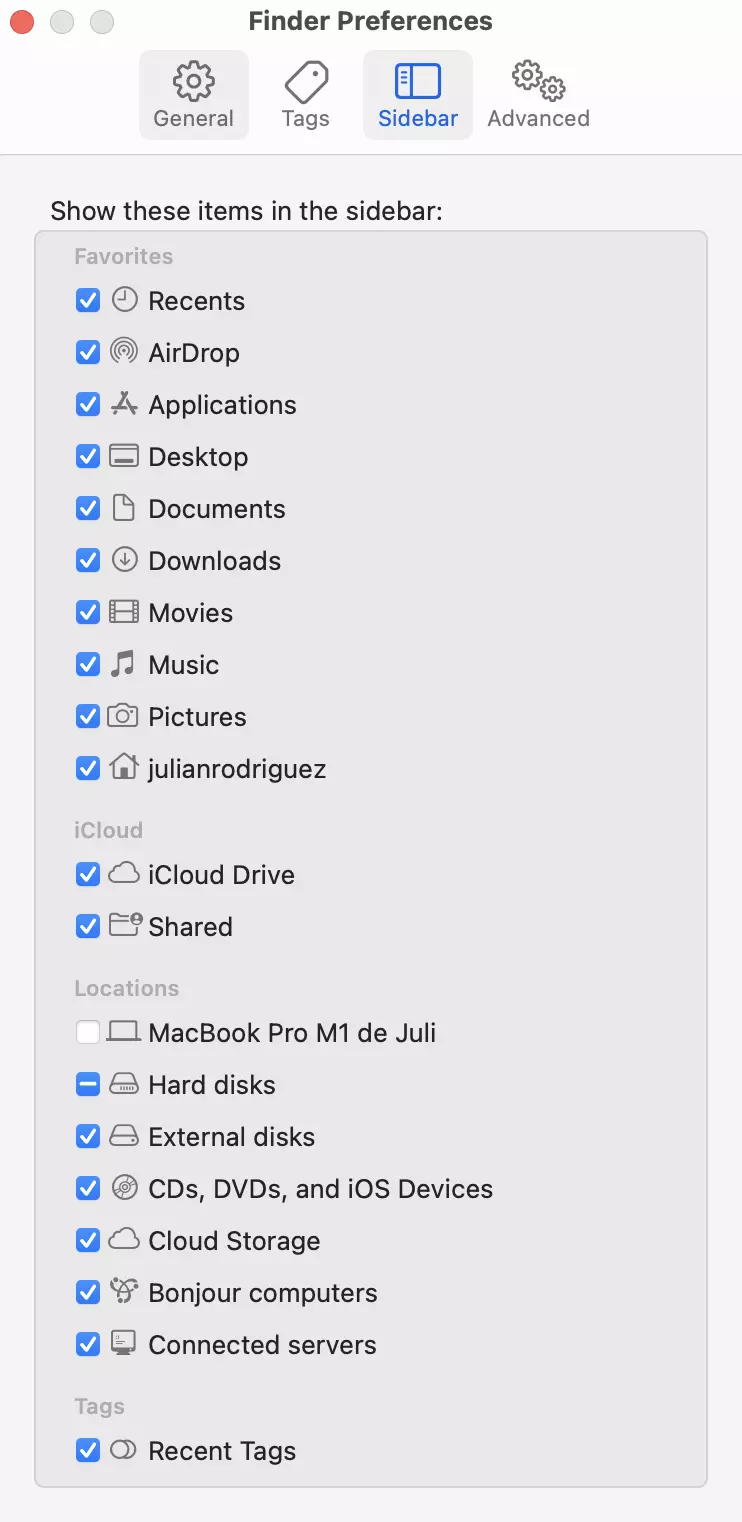Click the Downloads label text
The image size is (742, 1522).
[x=214, y=561]
